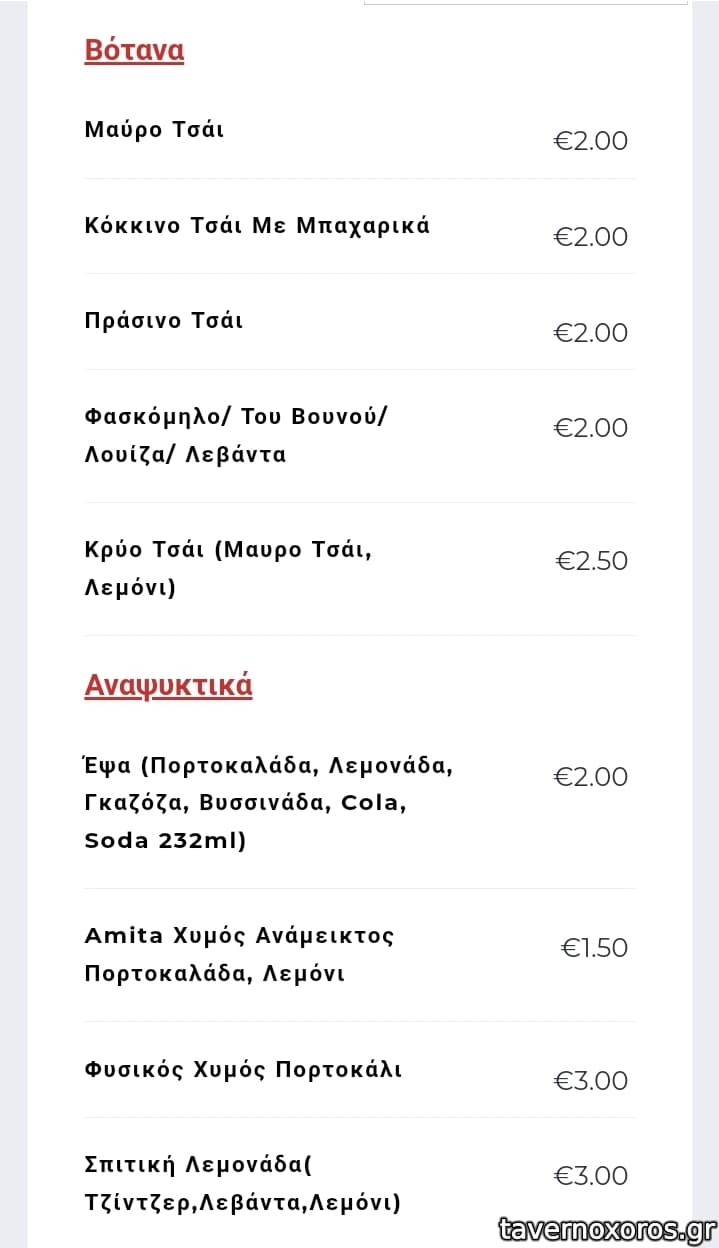Image resolution: width=719 pixels, height=1248 pixels.
Task: Click Κόκκινο Τσάι Με Μπαχαρικά item name
Action: pos(257,226)
